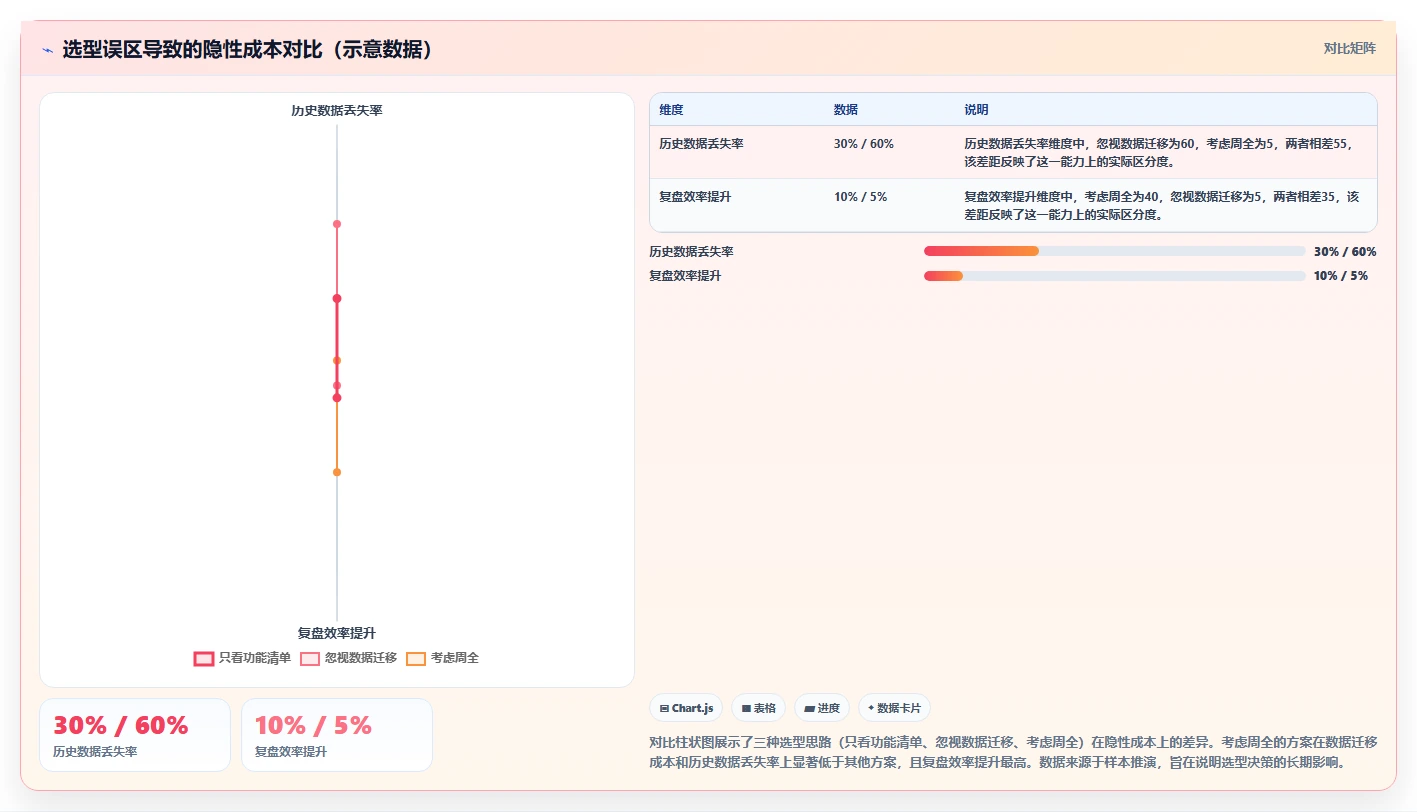Click the summary paragraph starting 对比柱状图展示了
The image size is (1417, 812).
[x=1013, y=752]
